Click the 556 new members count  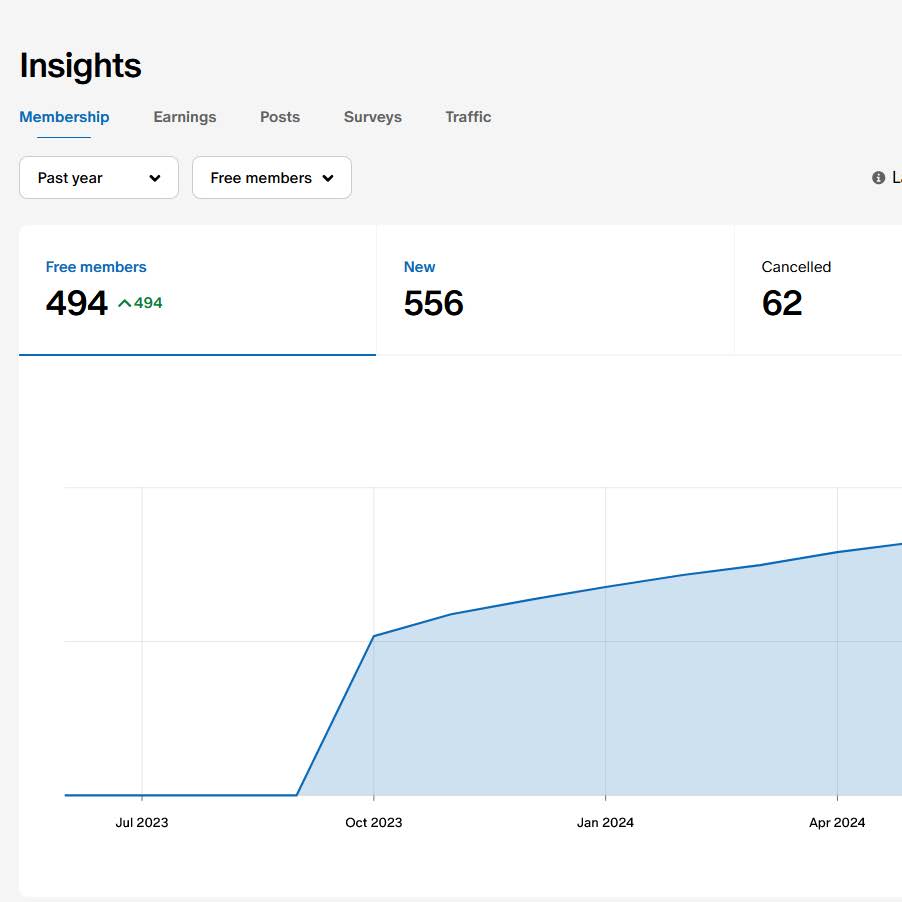click(x=433, y=304)
